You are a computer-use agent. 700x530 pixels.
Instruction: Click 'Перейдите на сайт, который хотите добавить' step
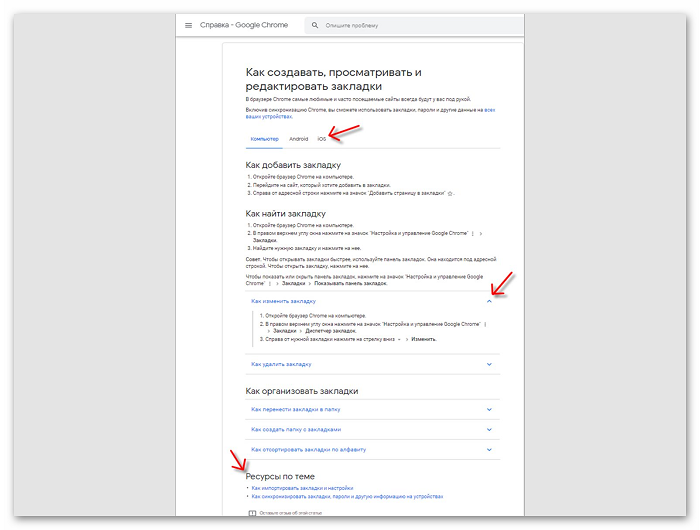(x=321, y=185)
